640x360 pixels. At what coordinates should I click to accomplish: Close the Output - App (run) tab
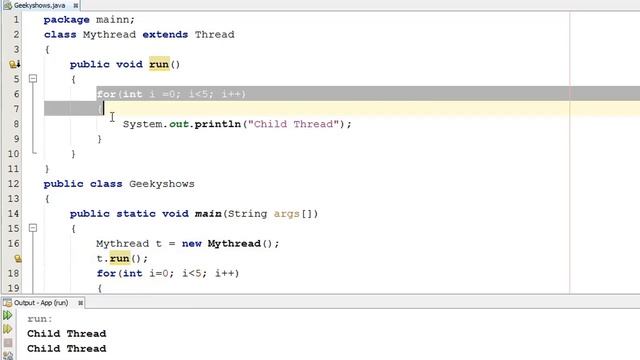pos(80,303)
